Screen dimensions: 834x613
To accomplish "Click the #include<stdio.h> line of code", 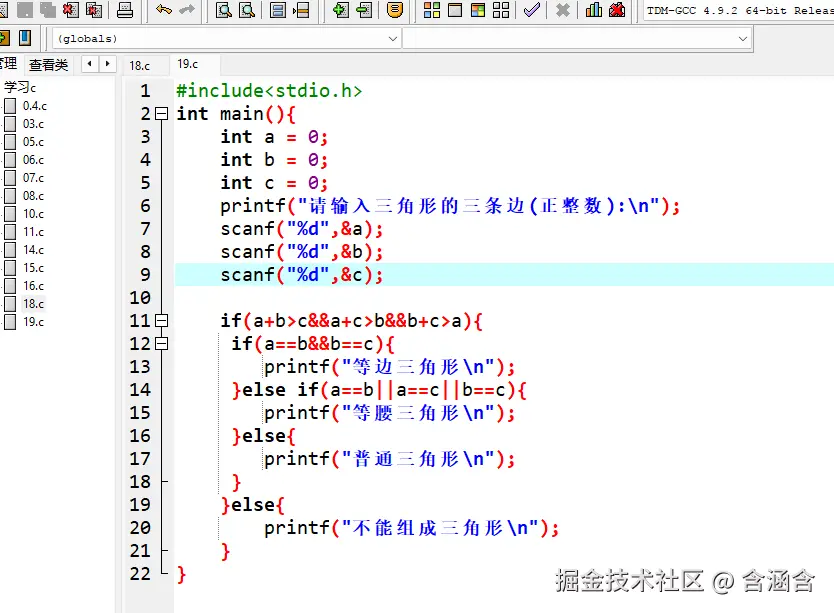I will pos(269,90).
